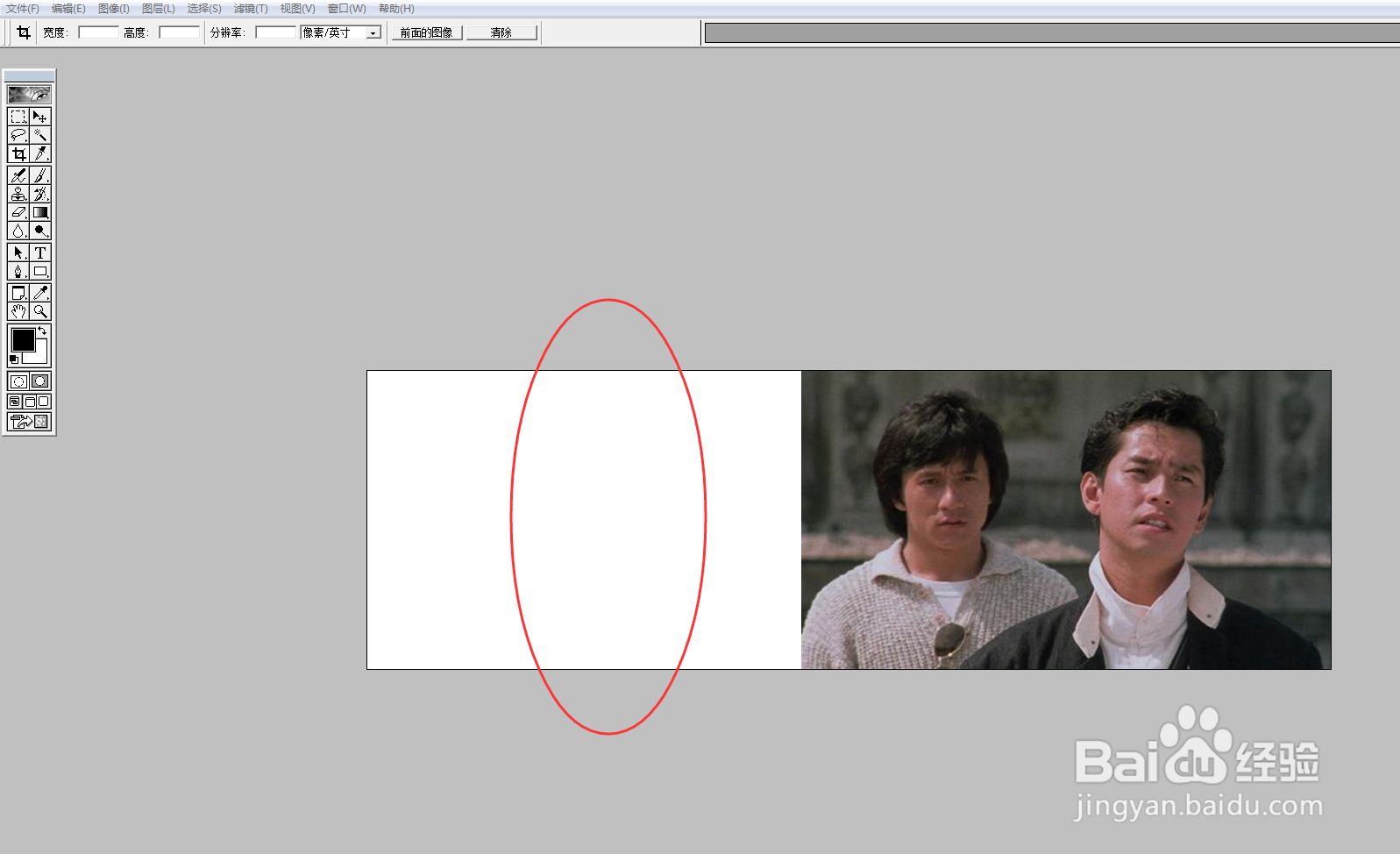Switch to Standard Screen mode
The image size is (1400, 854).
[x=15, y=402]
